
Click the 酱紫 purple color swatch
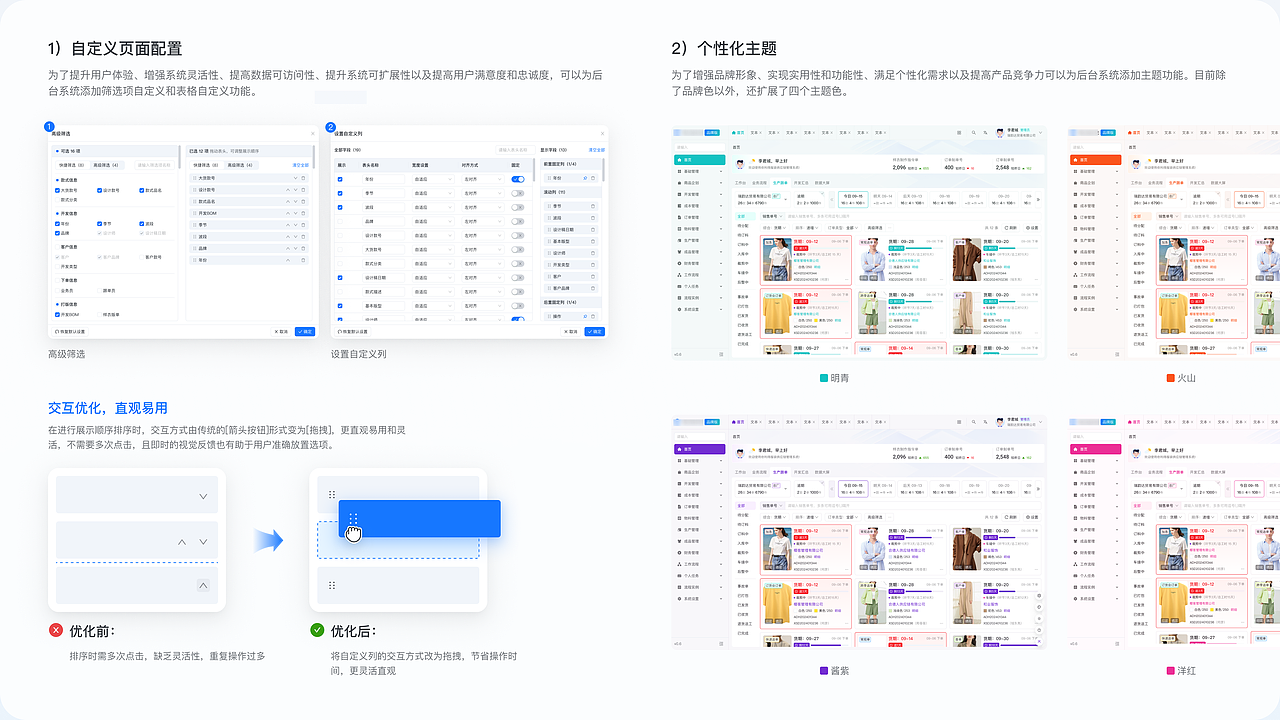(823, 671)
